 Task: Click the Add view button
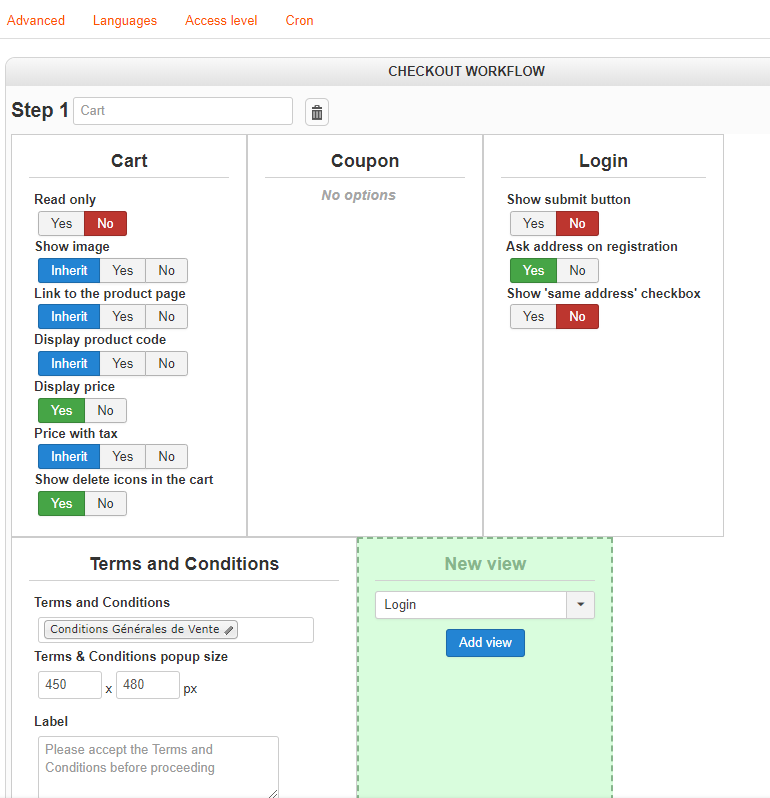[x=485, y=643]
